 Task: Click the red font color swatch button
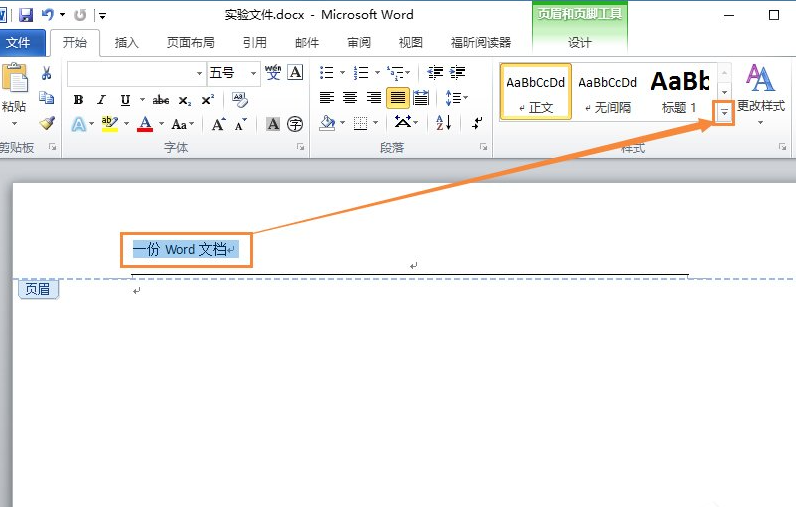144,124
